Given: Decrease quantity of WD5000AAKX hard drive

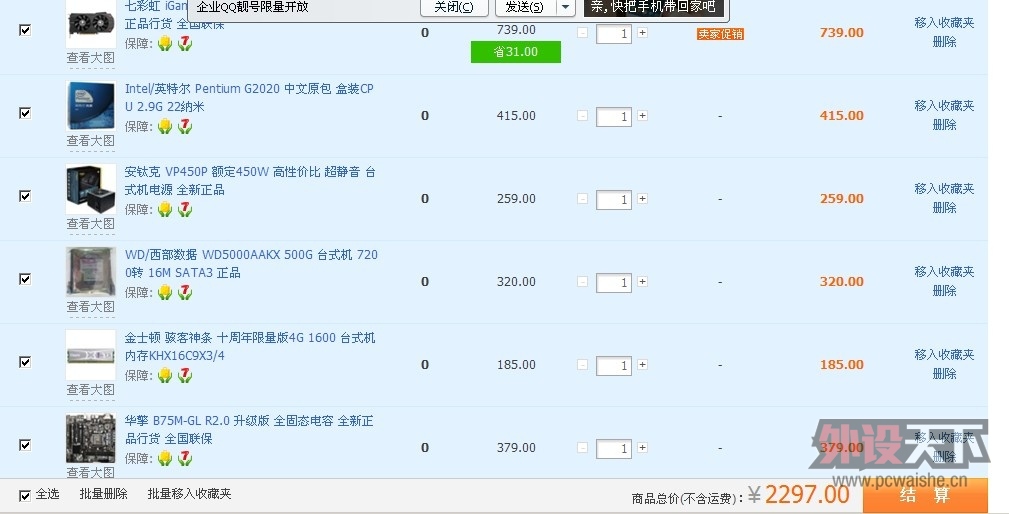Looking at the screenshot, I should pos(582,282).
